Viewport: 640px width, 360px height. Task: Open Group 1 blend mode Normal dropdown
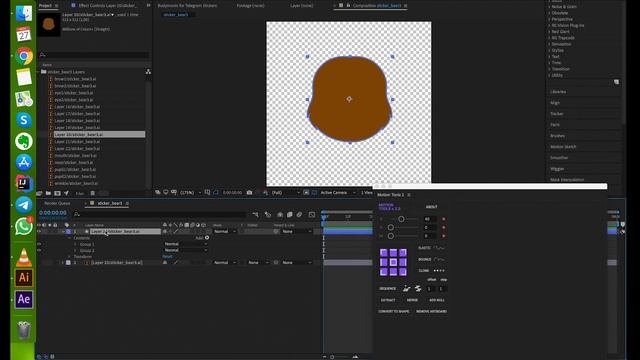186,244
